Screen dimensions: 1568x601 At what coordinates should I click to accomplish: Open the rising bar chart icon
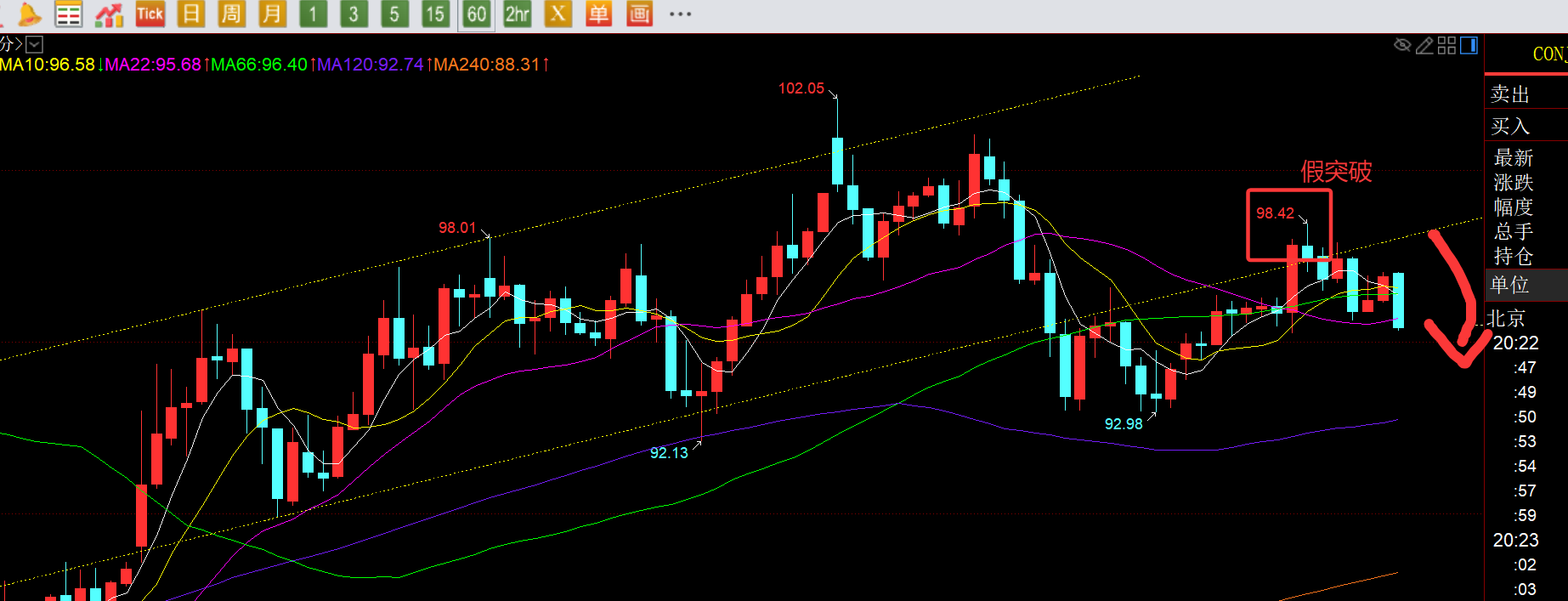[x=109, y=14]
